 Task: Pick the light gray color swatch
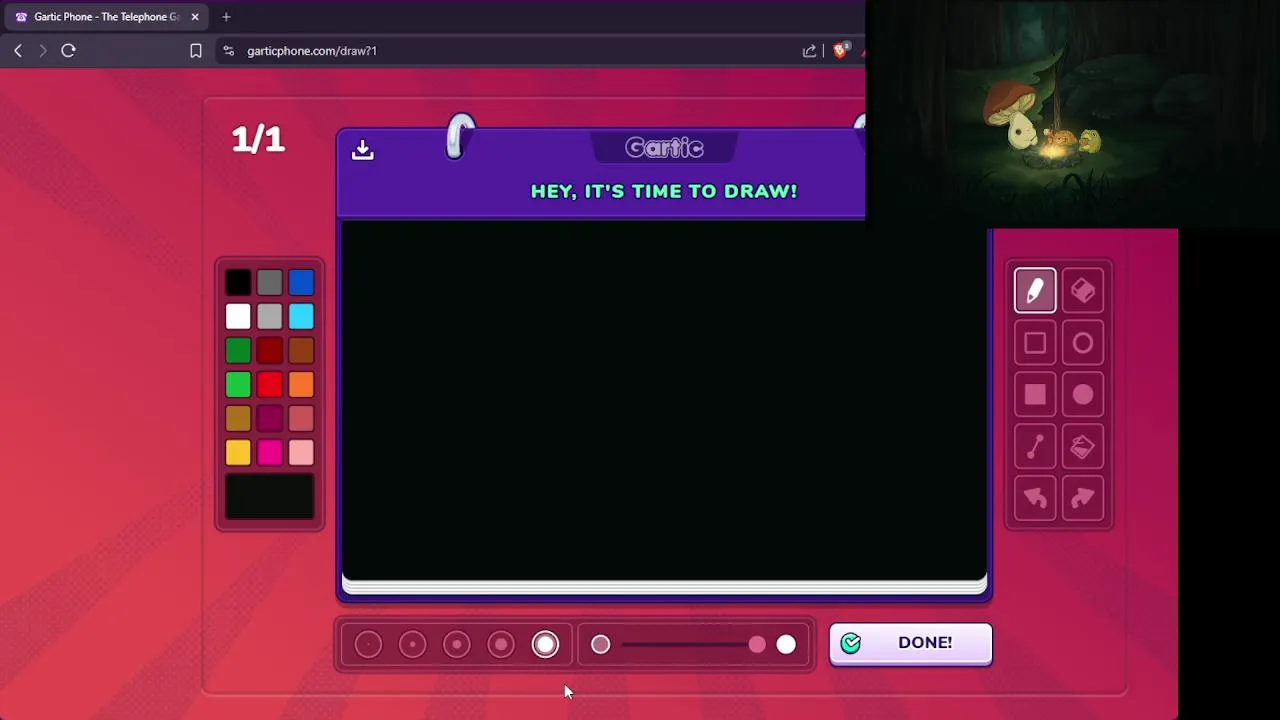coord(270,317)
